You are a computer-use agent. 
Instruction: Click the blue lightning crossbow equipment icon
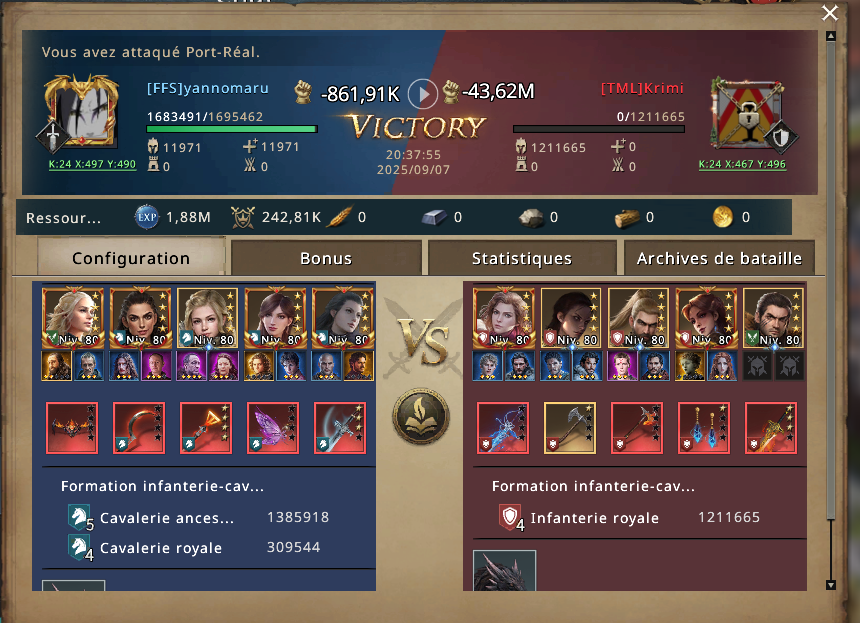click(x=503, y=428)
